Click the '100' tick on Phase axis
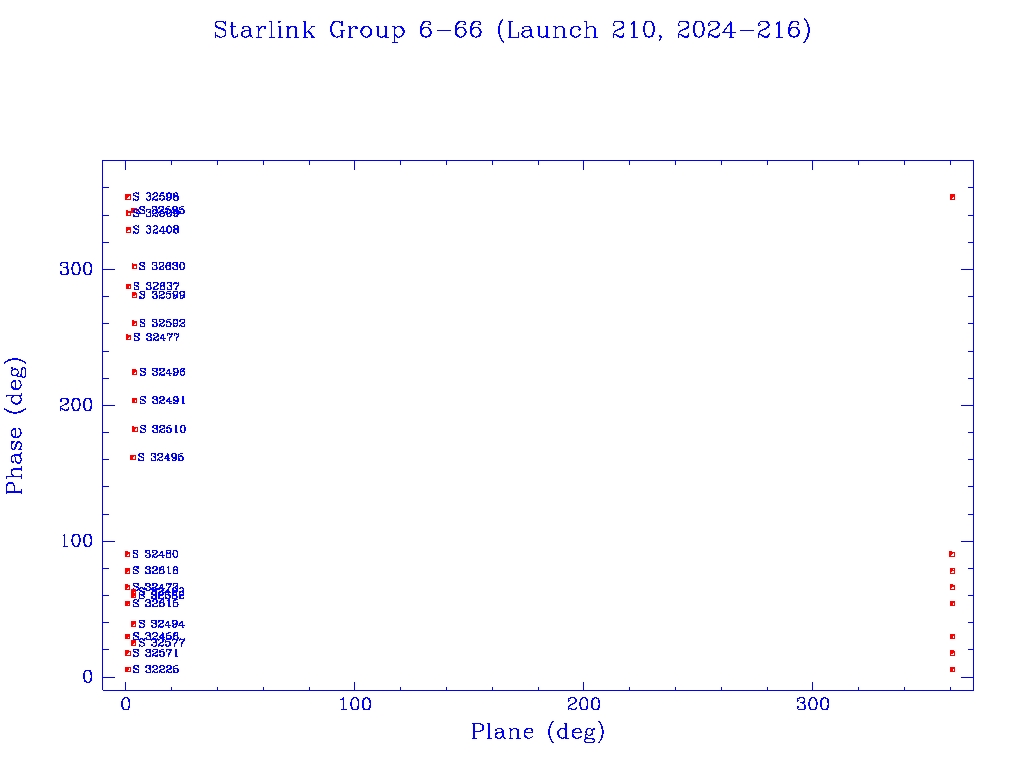The image size is (1024, 768). tap(76, 541)
